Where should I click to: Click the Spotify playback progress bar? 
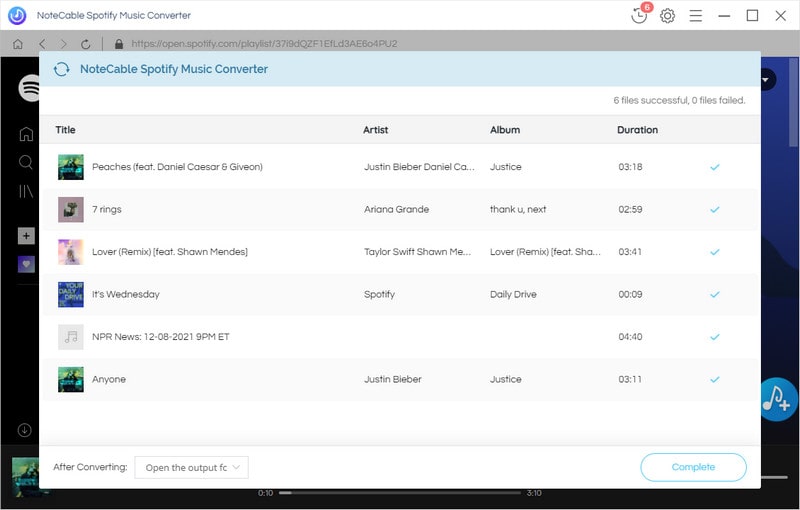[x=401, y=493]
